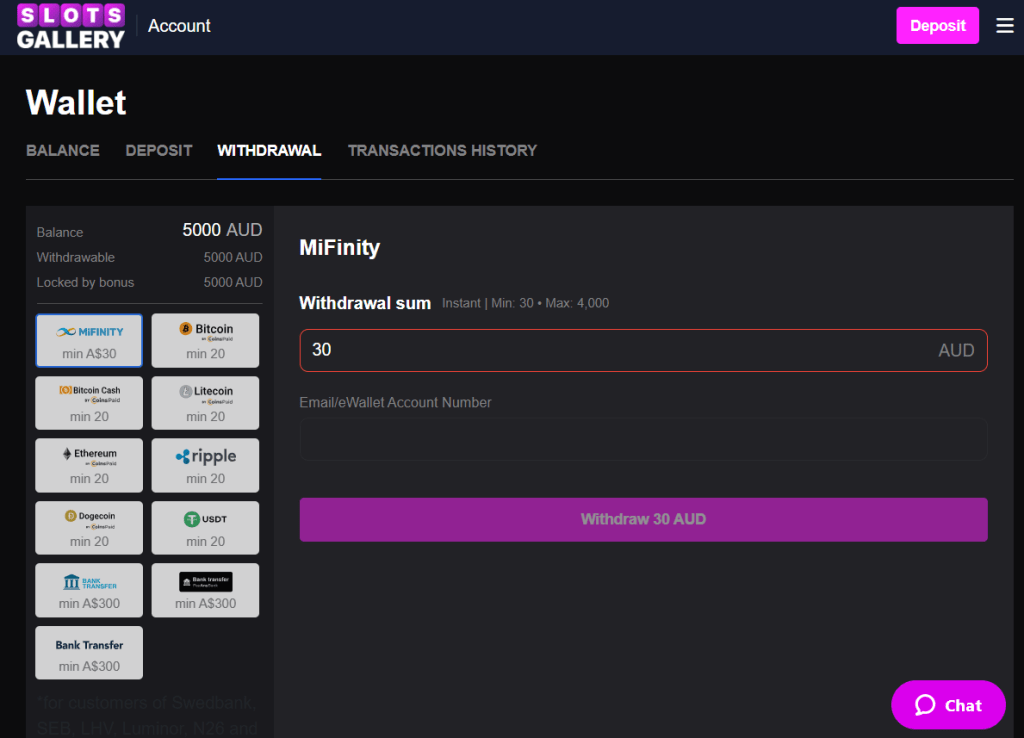Viewport: 1024px width, 738px height.
Task: Select black Bank transfer logo method
Action: point(205,590)
